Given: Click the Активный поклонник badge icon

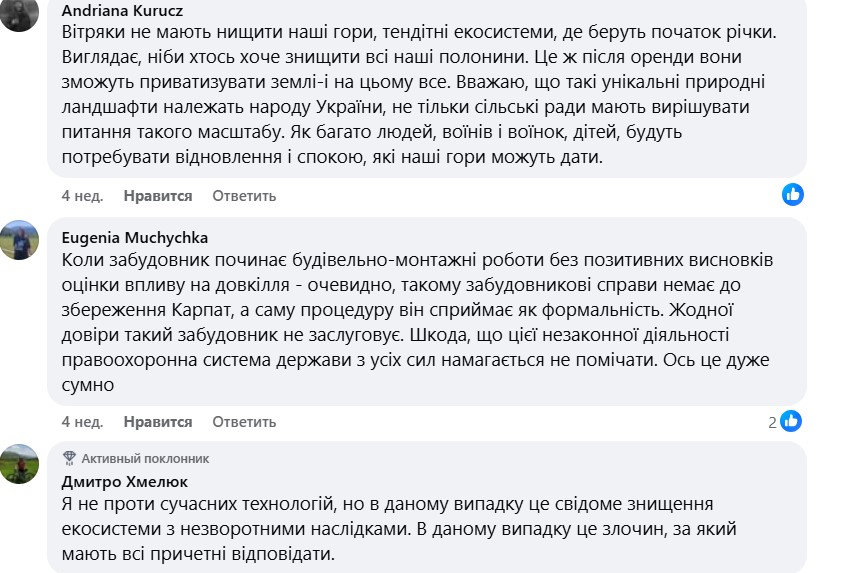Looking at the screenshot, I should coord(69,458).
